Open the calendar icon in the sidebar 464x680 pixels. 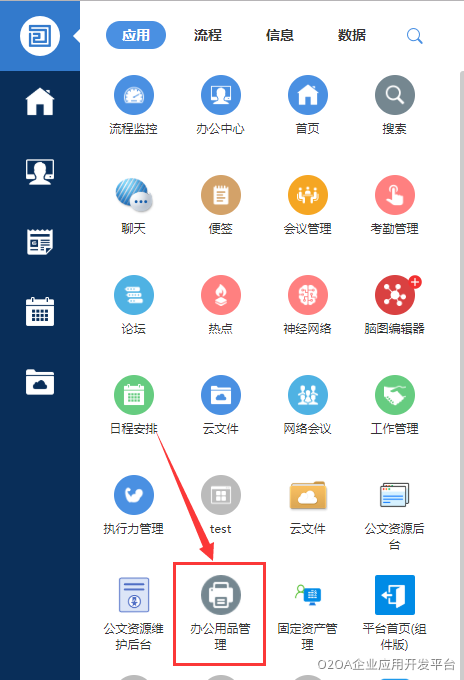(40, 312)
